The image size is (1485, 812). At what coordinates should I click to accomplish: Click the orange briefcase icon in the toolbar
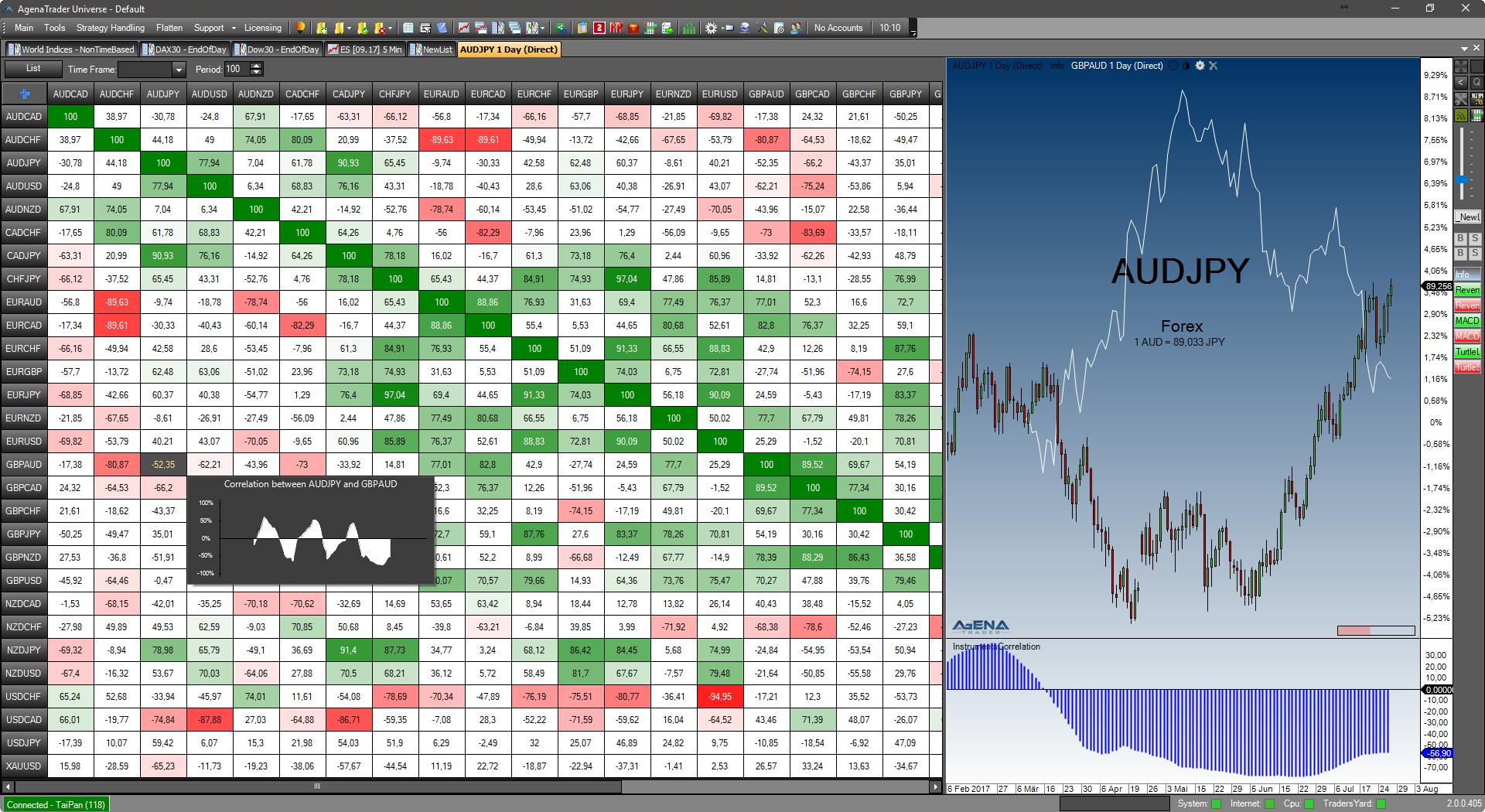tap(633, 28)
